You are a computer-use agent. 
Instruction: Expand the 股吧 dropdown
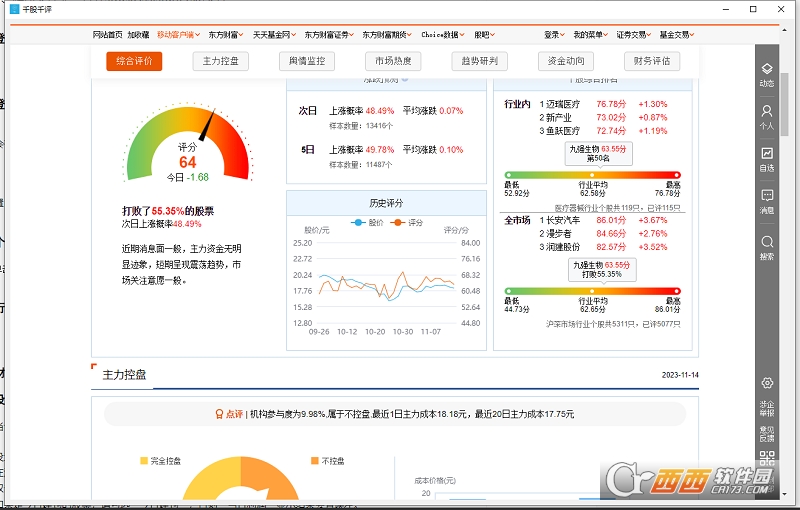point(484,35)
